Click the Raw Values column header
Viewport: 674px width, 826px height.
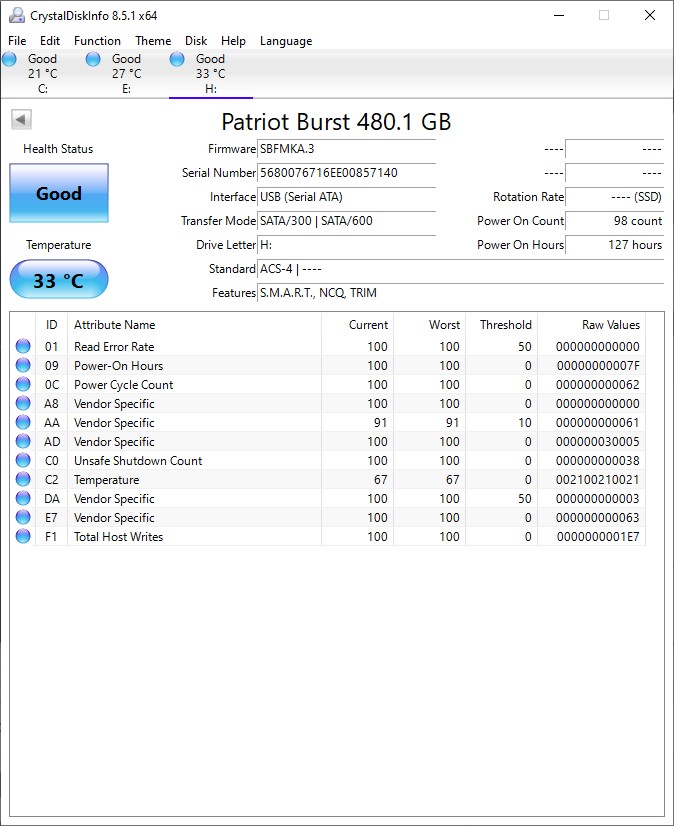pos(610,325)
